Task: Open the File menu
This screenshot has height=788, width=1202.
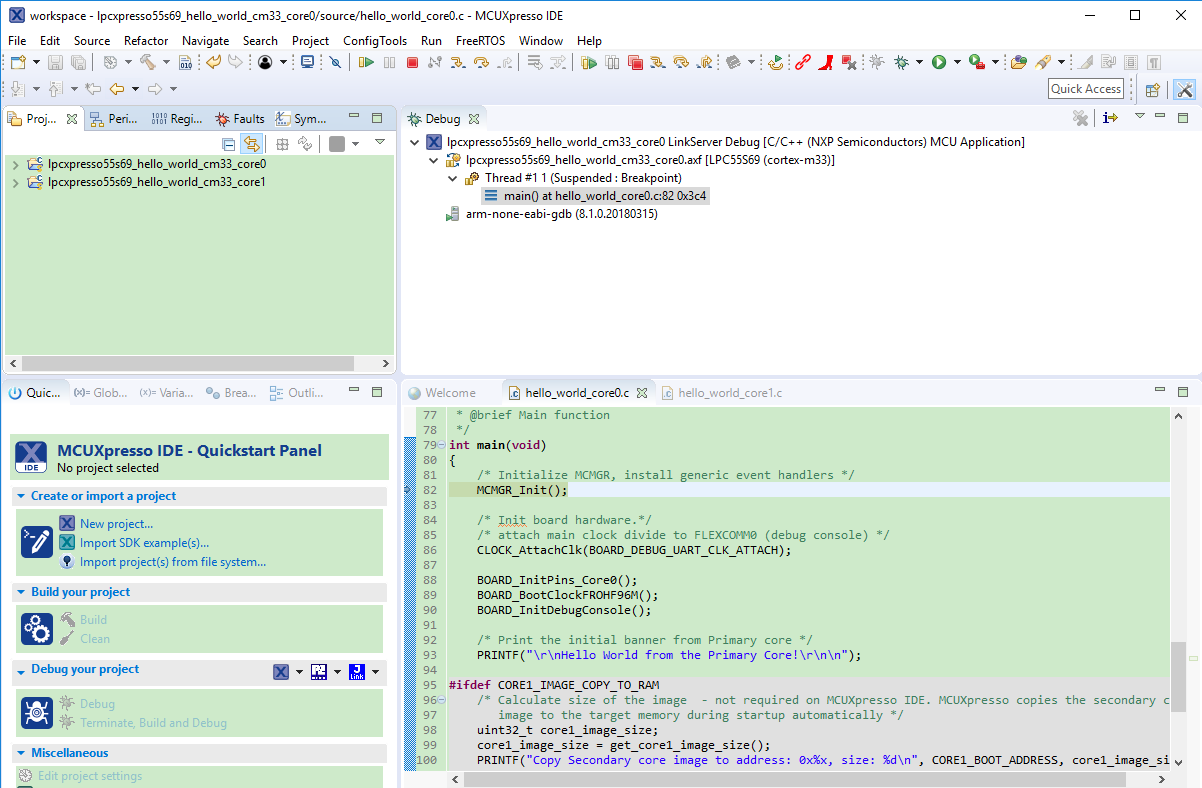Action: point(17,40)
